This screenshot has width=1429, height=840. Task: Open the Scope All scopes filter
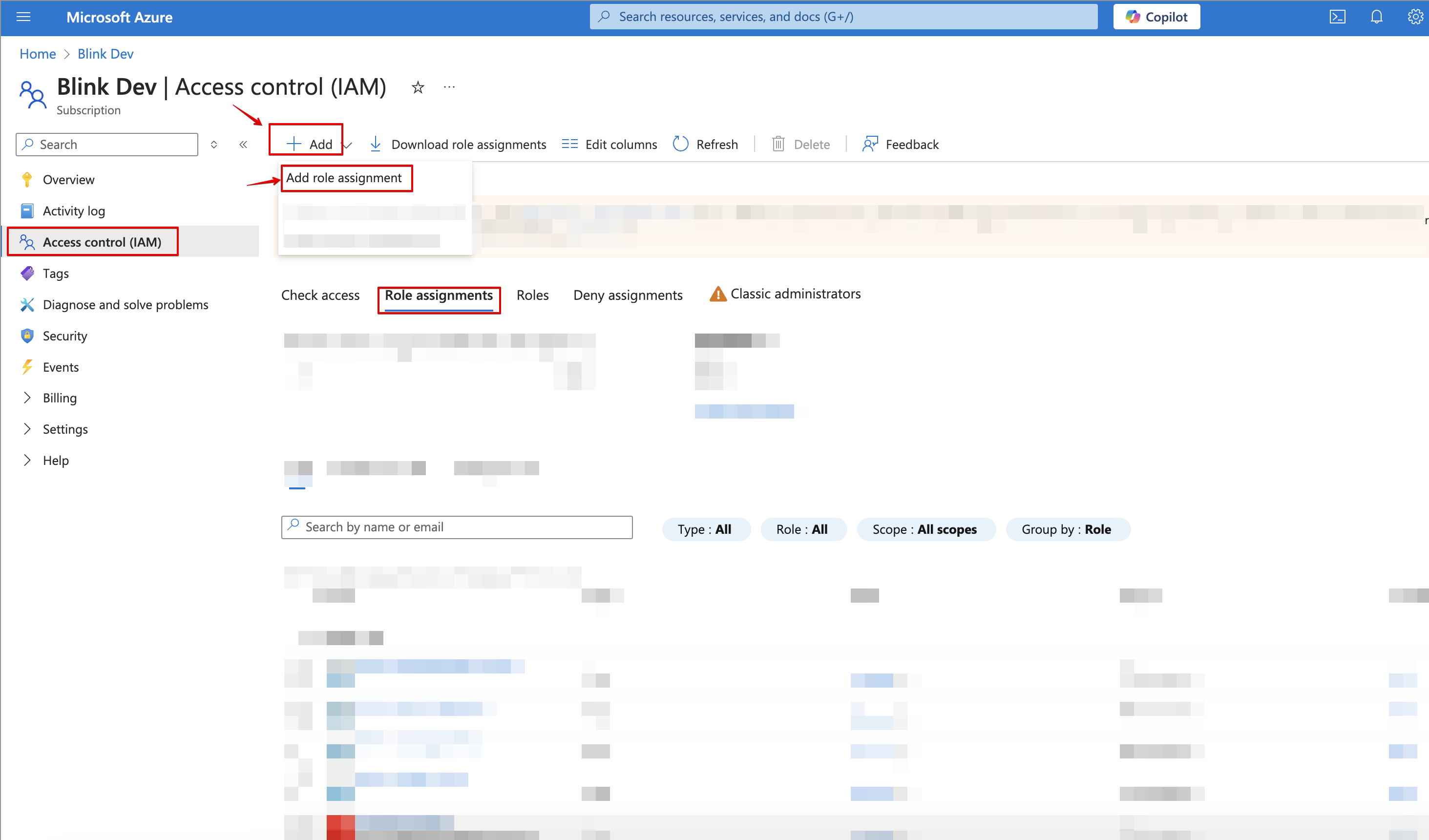coord(925,529)
